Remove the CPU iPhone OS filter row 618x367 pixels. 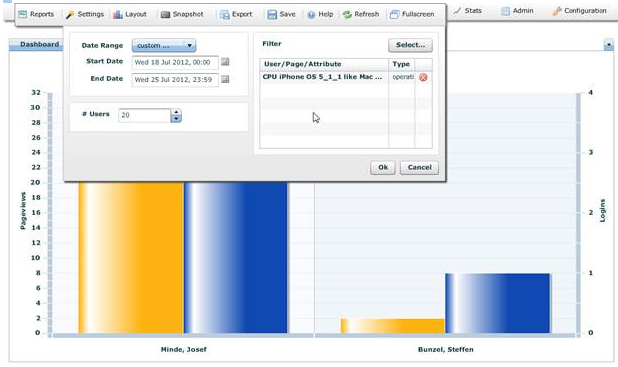(x=423, y=77)
